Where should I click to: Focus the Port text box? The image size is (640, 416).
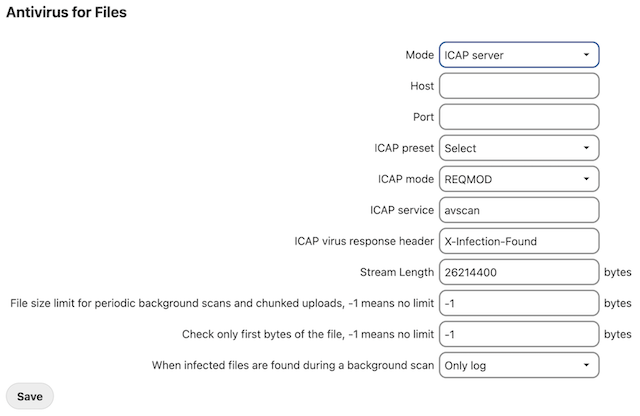click(518, 117)
